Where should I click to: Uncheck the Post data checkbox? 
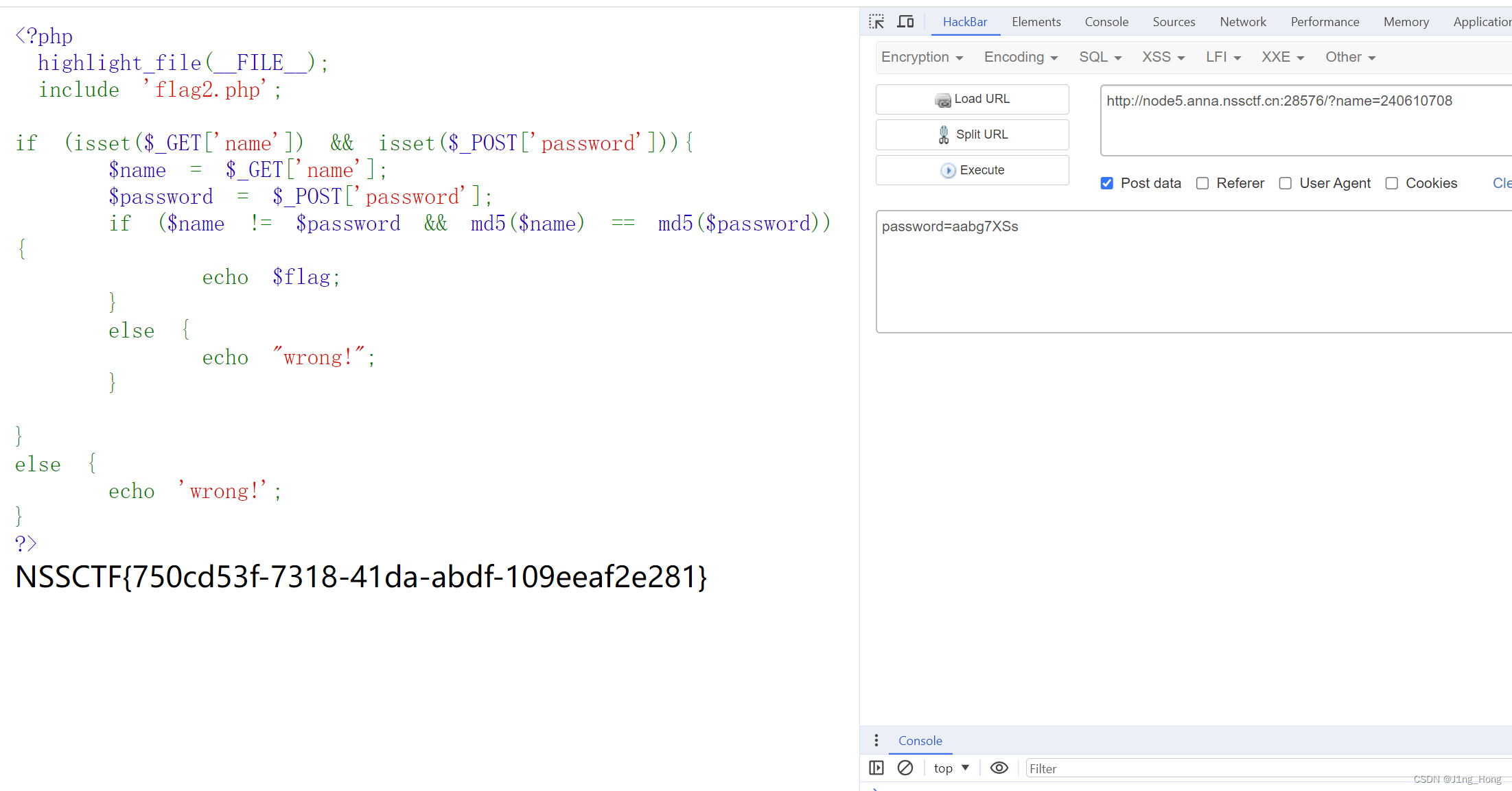(x=1106, y=183)
